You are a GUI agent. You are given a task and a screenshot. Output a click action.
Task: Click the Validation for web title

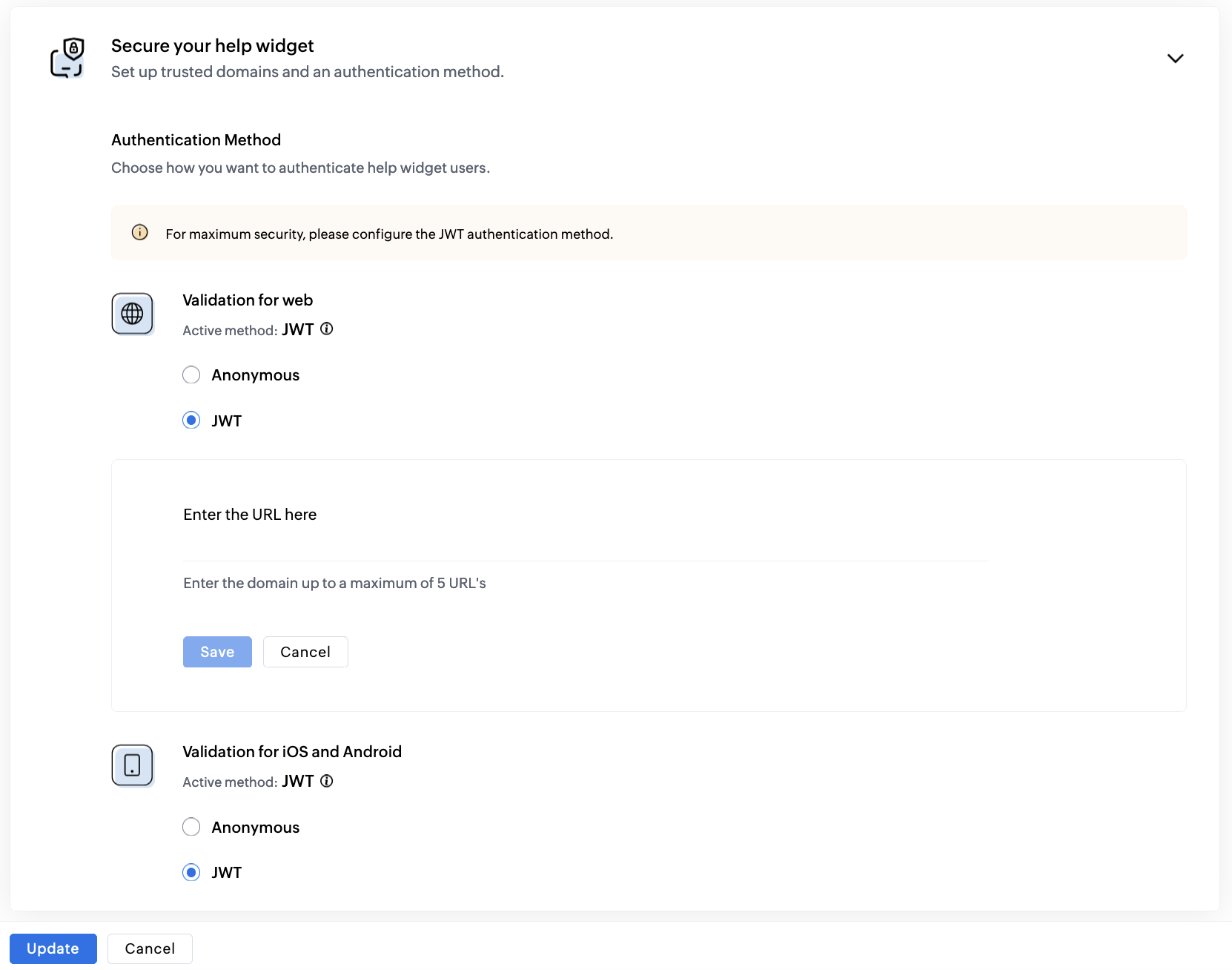(248, 300)
